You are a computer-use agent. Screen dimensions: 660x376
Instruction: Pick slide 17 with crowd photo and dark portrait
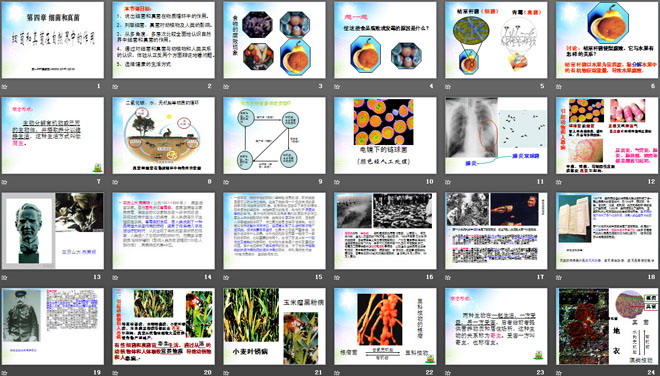pos(496,231)
